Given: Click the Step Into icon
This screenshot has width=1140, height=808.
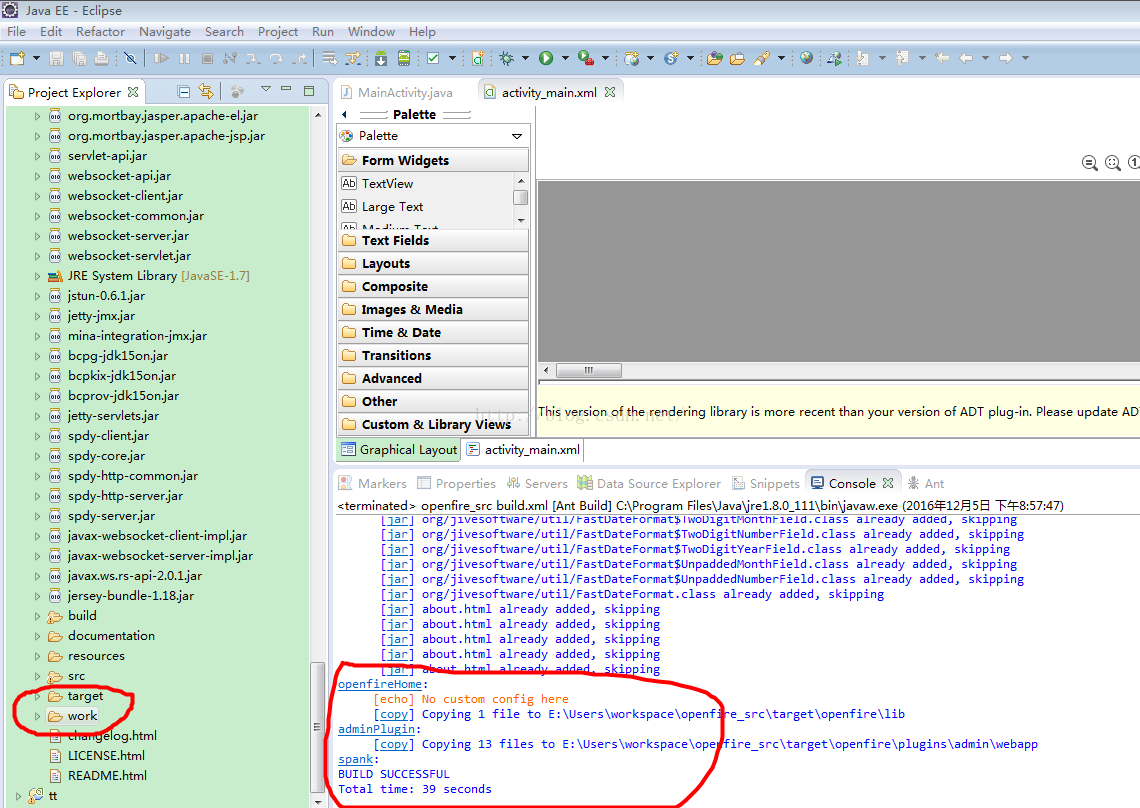Looking at the screenshot, I should tap(252, 58).
